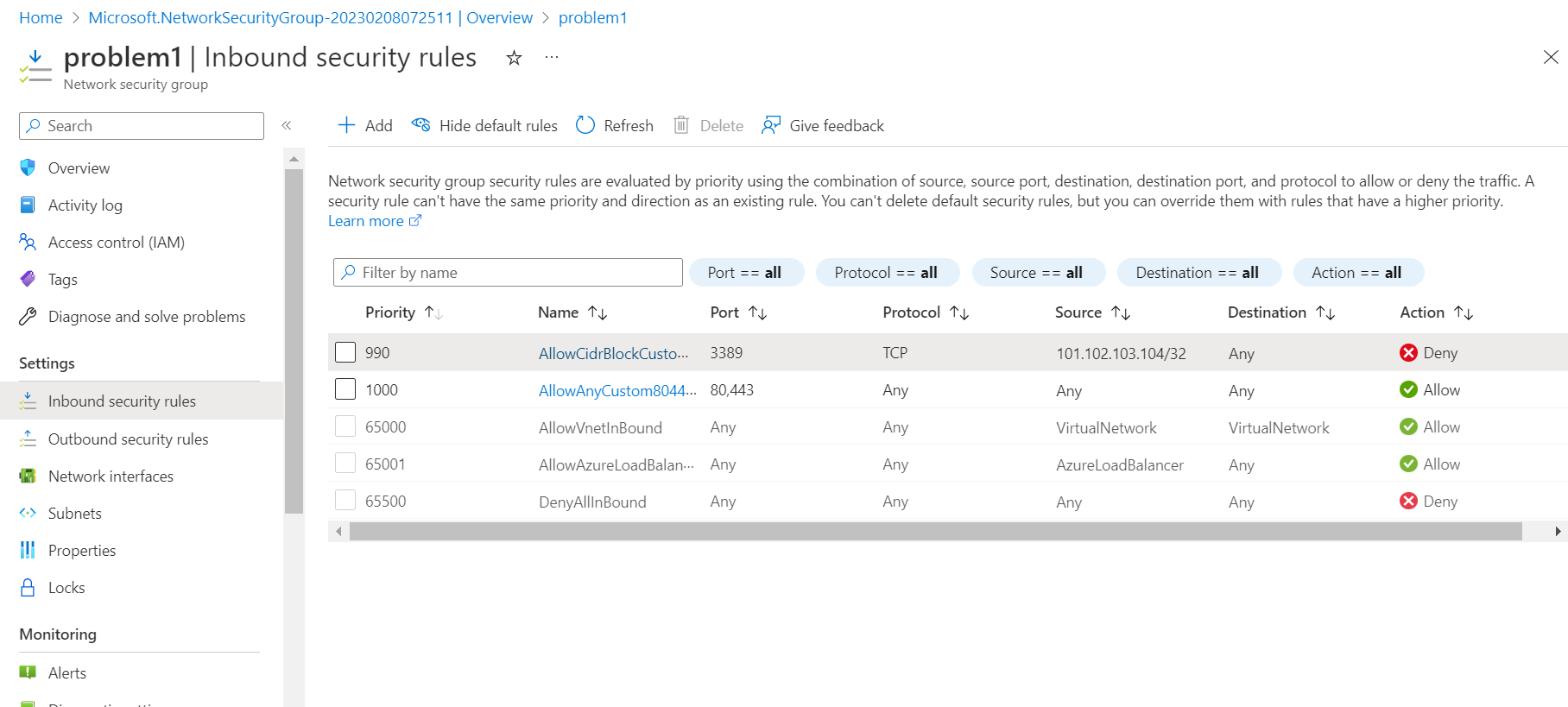
Task: Select the checkbox for priority 1000 rule
Action: click(x=345, y=389)
